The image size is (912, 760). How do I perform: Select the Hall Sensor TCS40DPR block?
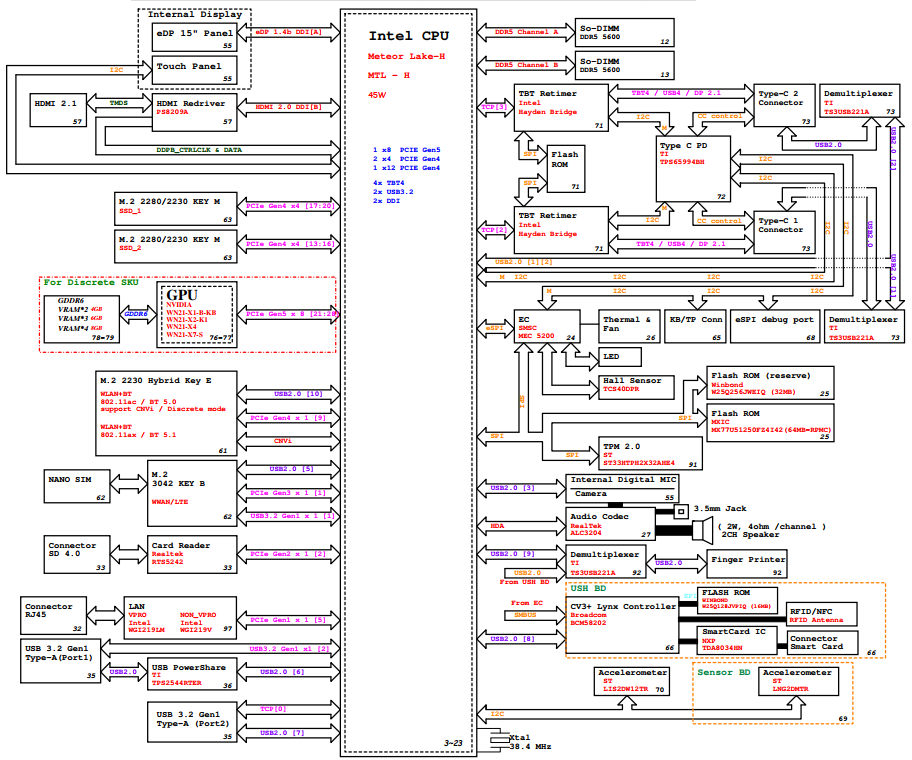[636, 387]
